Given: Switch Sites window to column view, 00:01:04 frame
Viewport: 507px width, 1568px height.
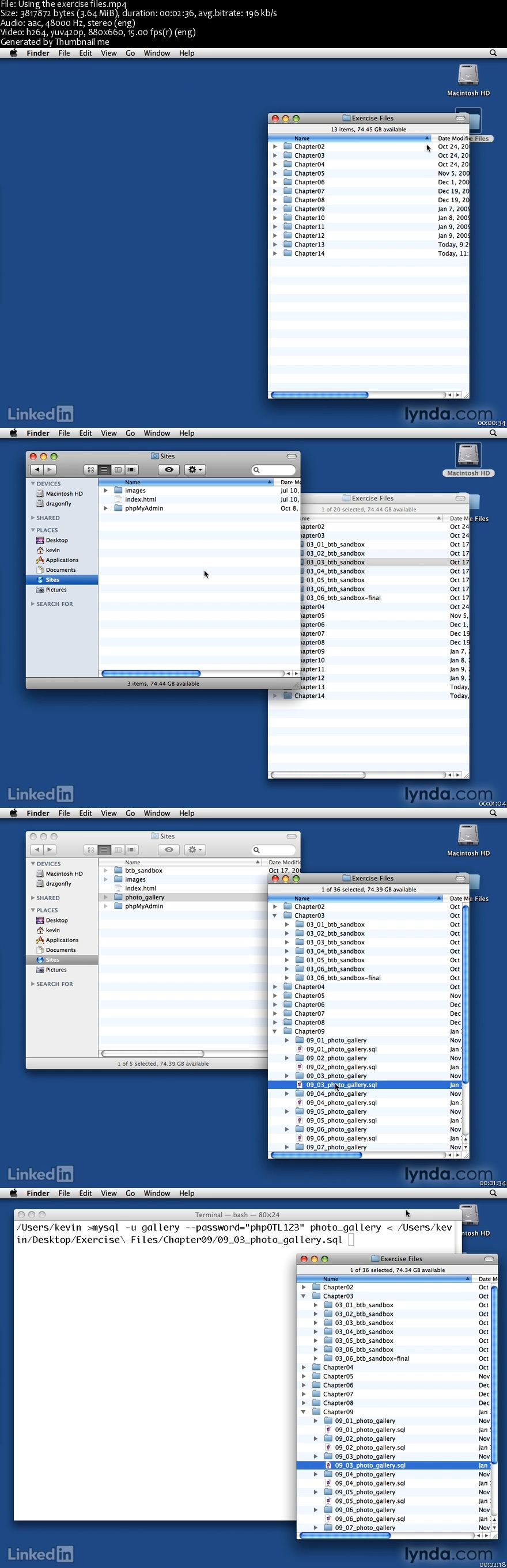Looking at the screenshot, I should pyautogui.click(x=118, y=469).
